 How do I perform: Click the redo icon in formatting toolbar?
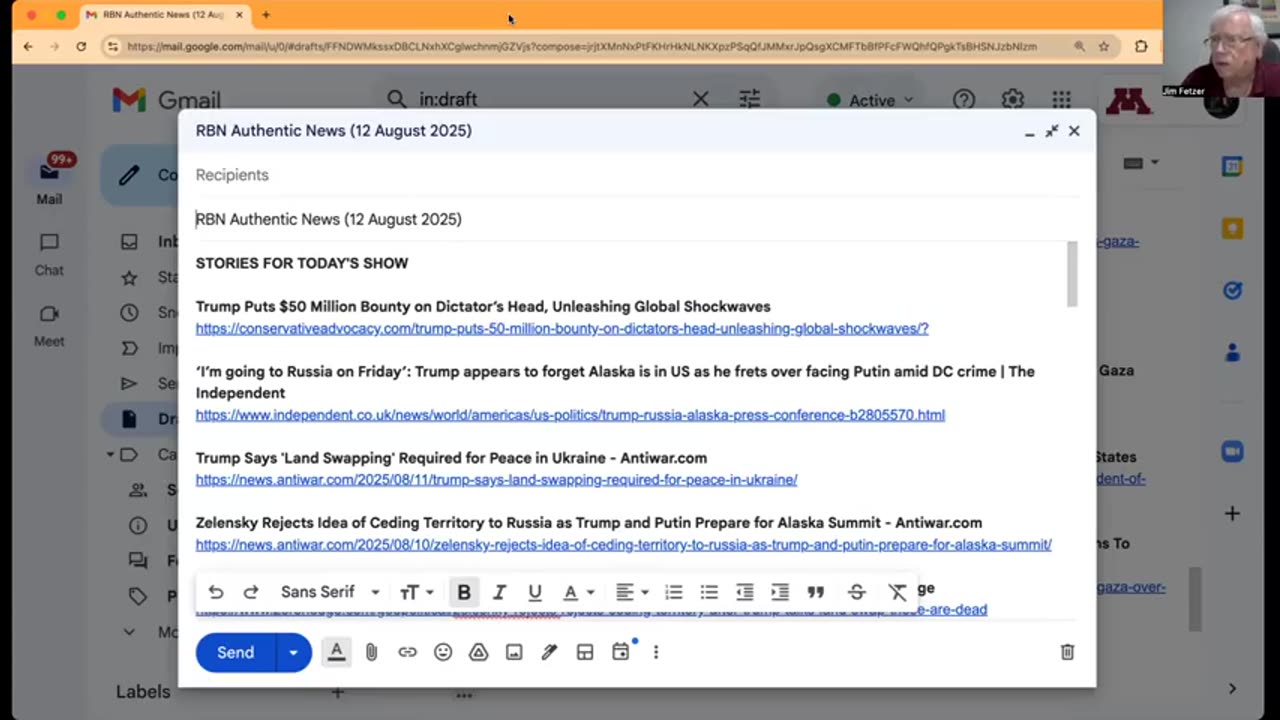click(x=251, y=592)
